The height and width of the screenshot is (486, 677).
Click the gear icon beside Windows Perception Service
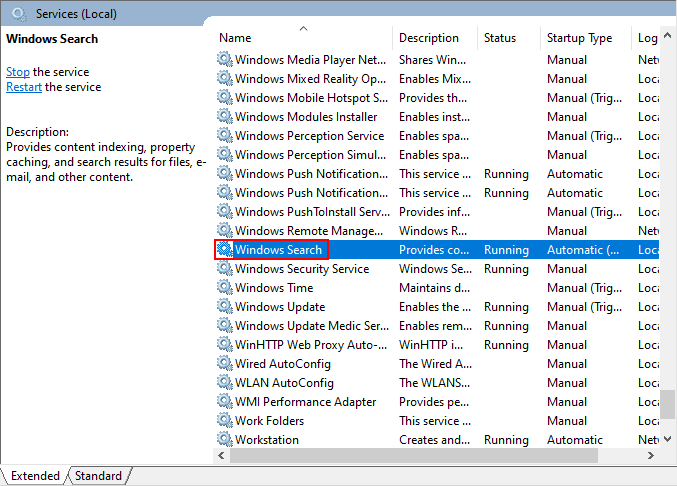pos(225,135)
